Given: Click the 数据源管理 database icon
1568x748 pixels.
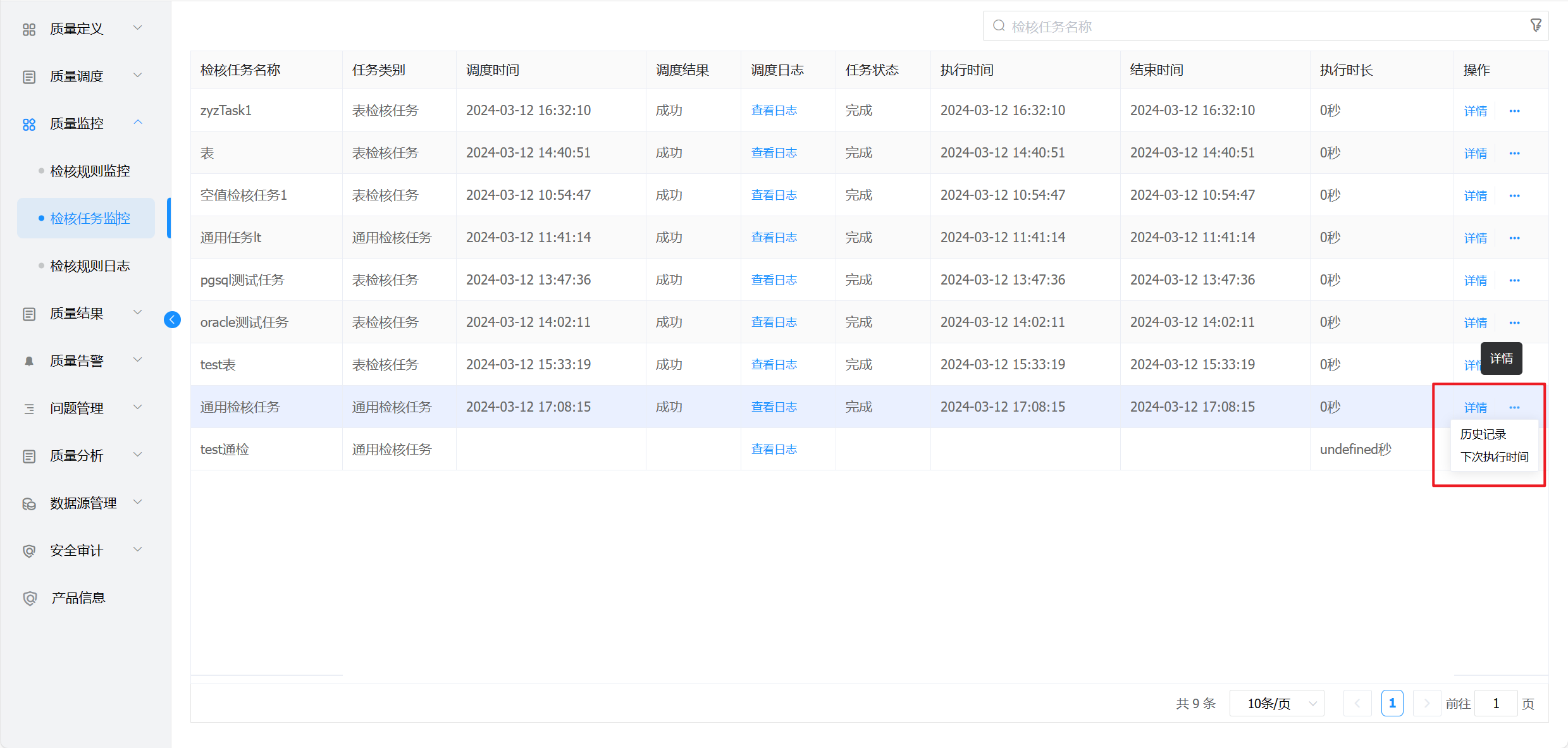Looking at the screenshot, I should click(29, 503).
